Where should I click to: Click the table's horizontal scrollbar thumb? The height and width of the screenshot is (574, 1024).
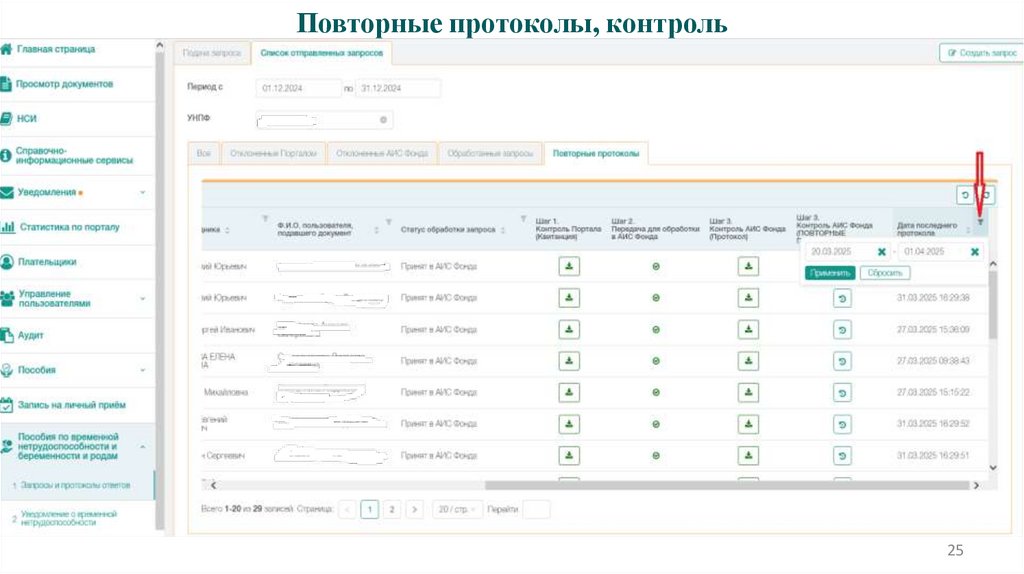point(727,485)
